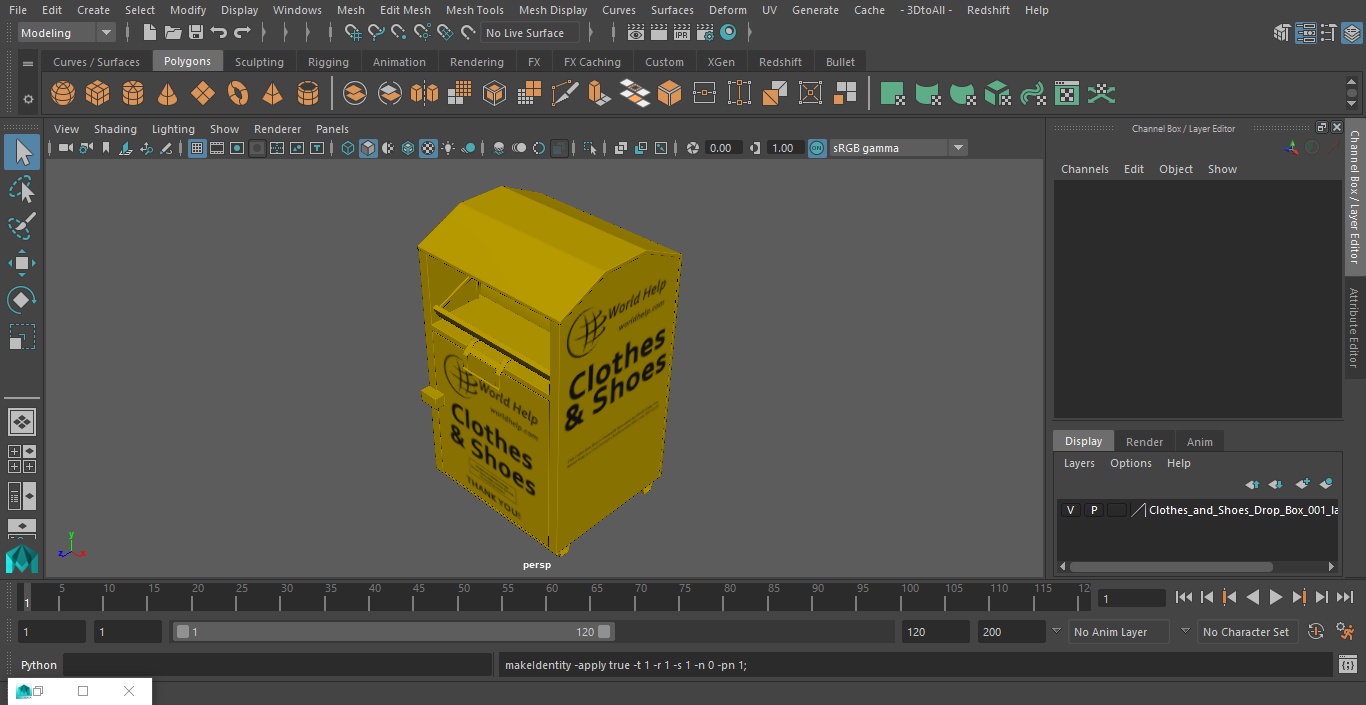Switch to the Render layer tab
This screenshot has width=1366, height=705.
pos(1144,442)
